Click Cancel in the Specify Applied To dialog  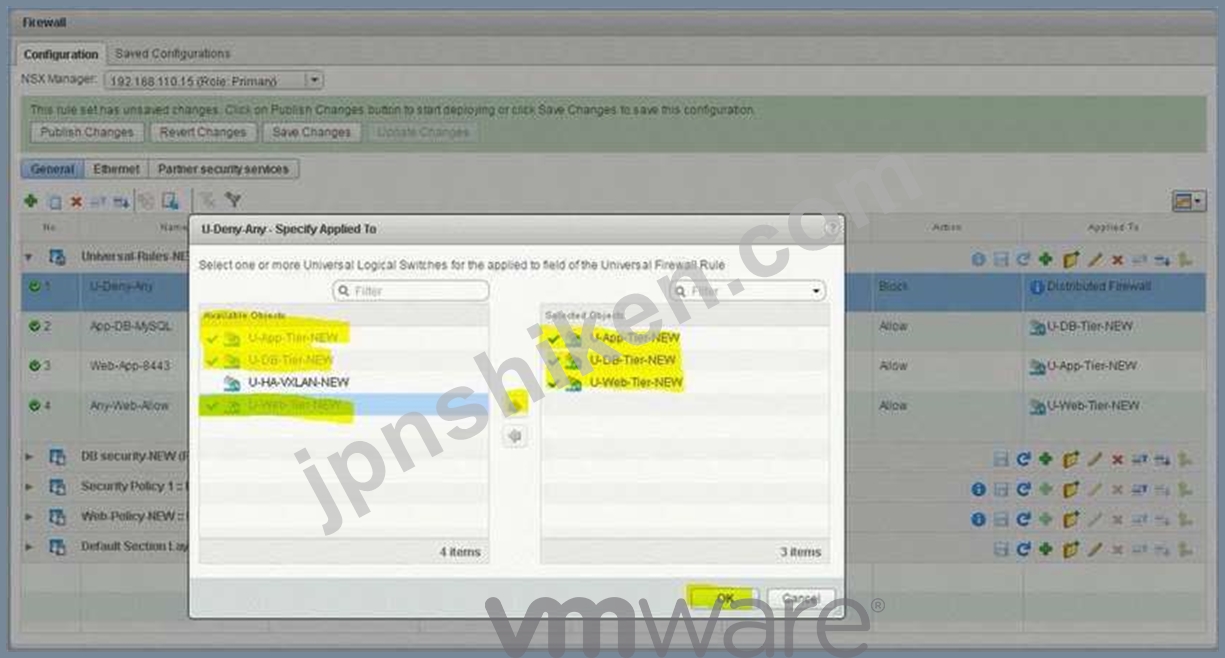801,597
